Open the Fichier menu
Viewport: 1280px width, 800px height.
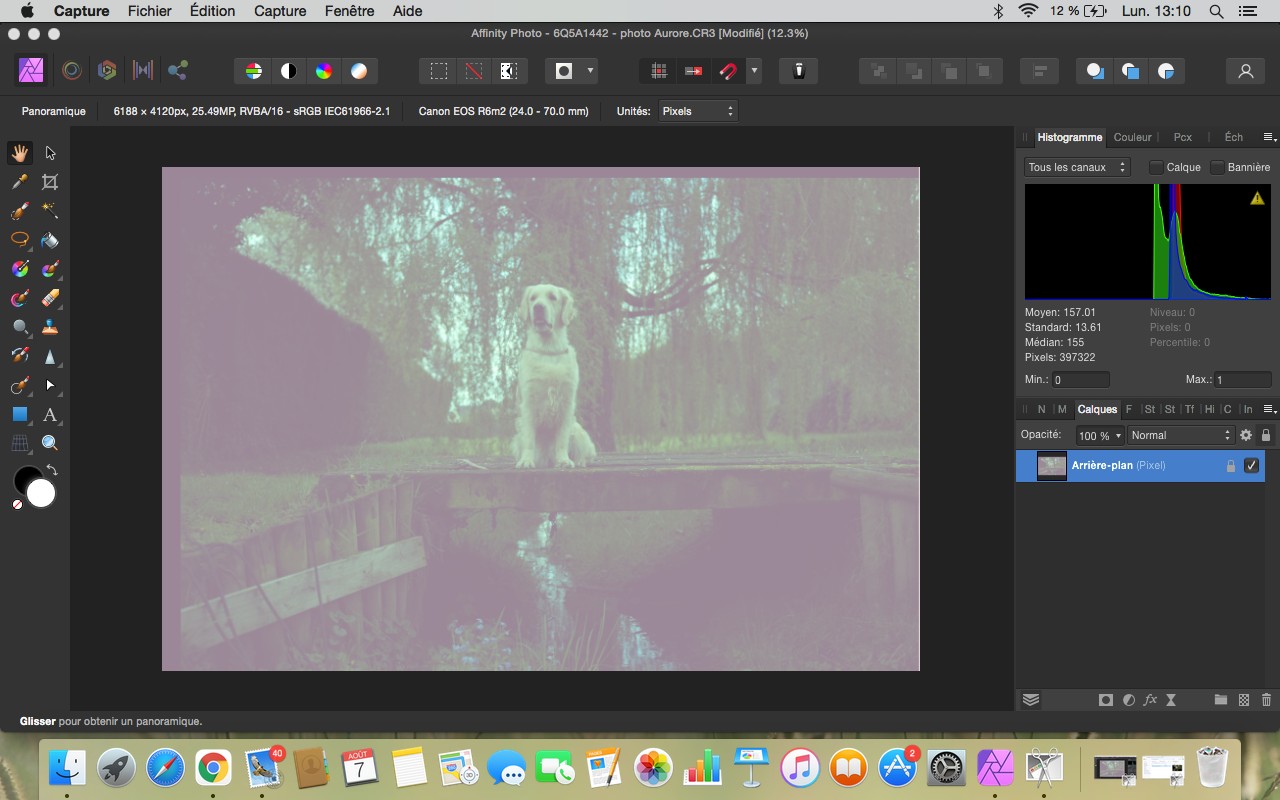150,11
